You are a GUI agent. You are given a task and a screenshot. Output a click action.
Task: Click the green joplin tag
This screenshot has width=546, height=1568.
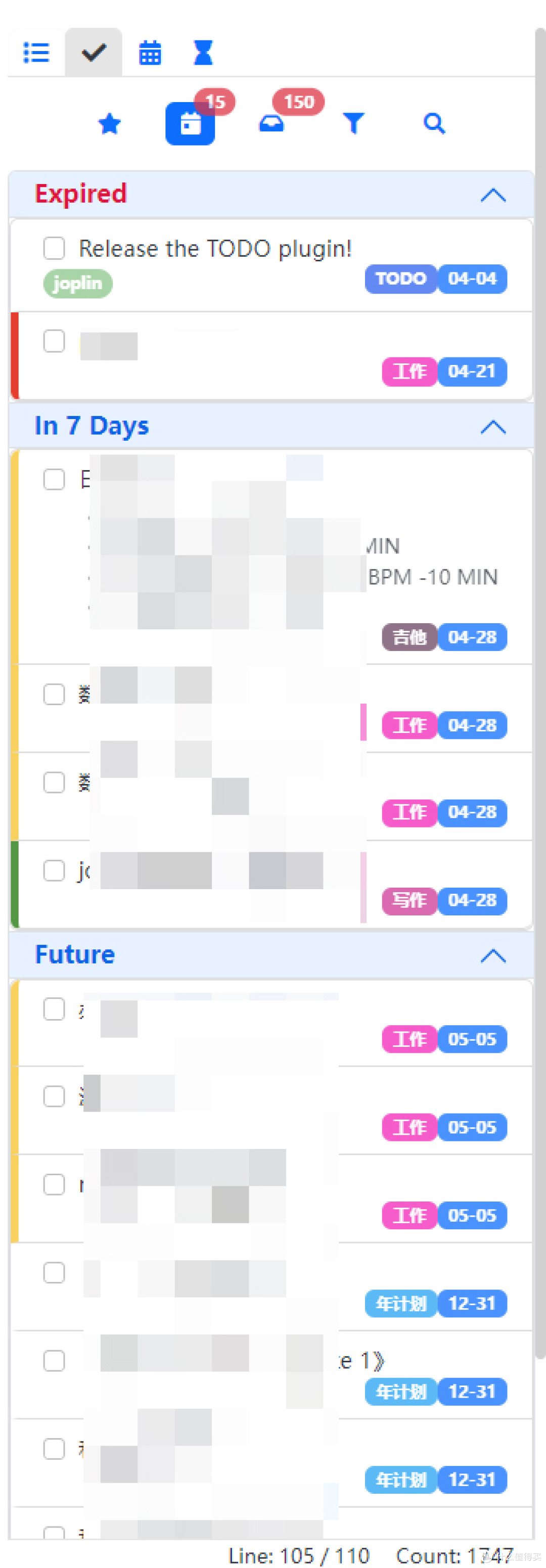[78, 284]
